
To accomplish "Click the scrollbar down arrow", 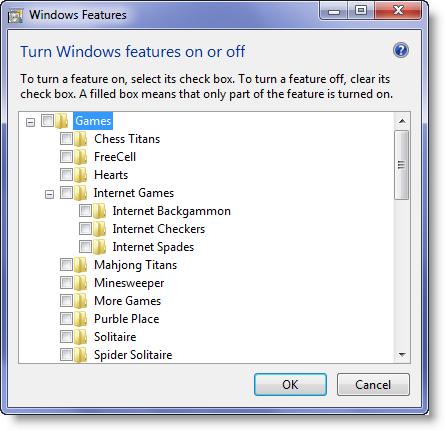I will (402, 355).
